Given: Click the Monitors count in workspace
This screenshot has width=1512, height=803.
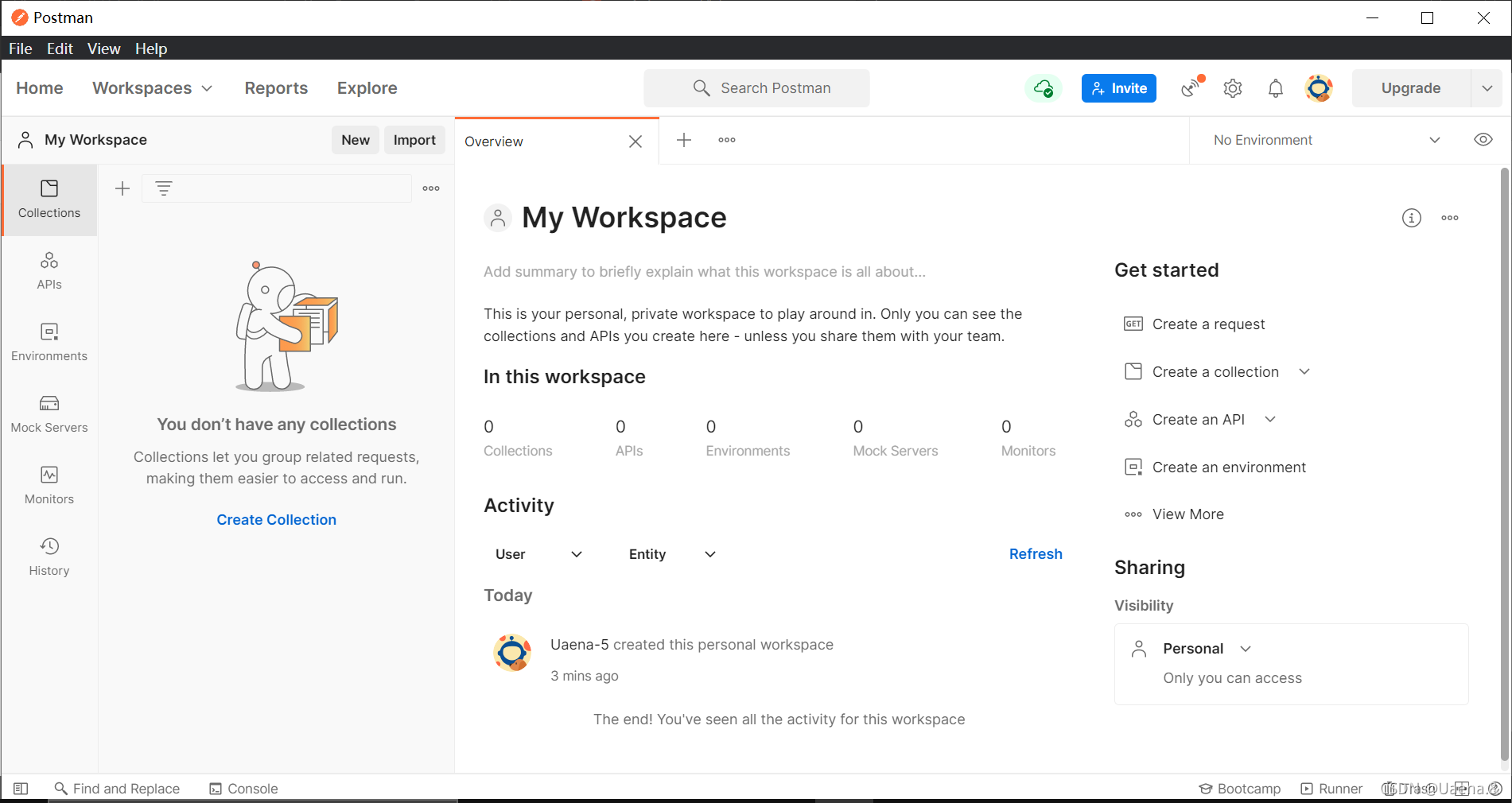Looking at the screenshot, I should 1028,438.
